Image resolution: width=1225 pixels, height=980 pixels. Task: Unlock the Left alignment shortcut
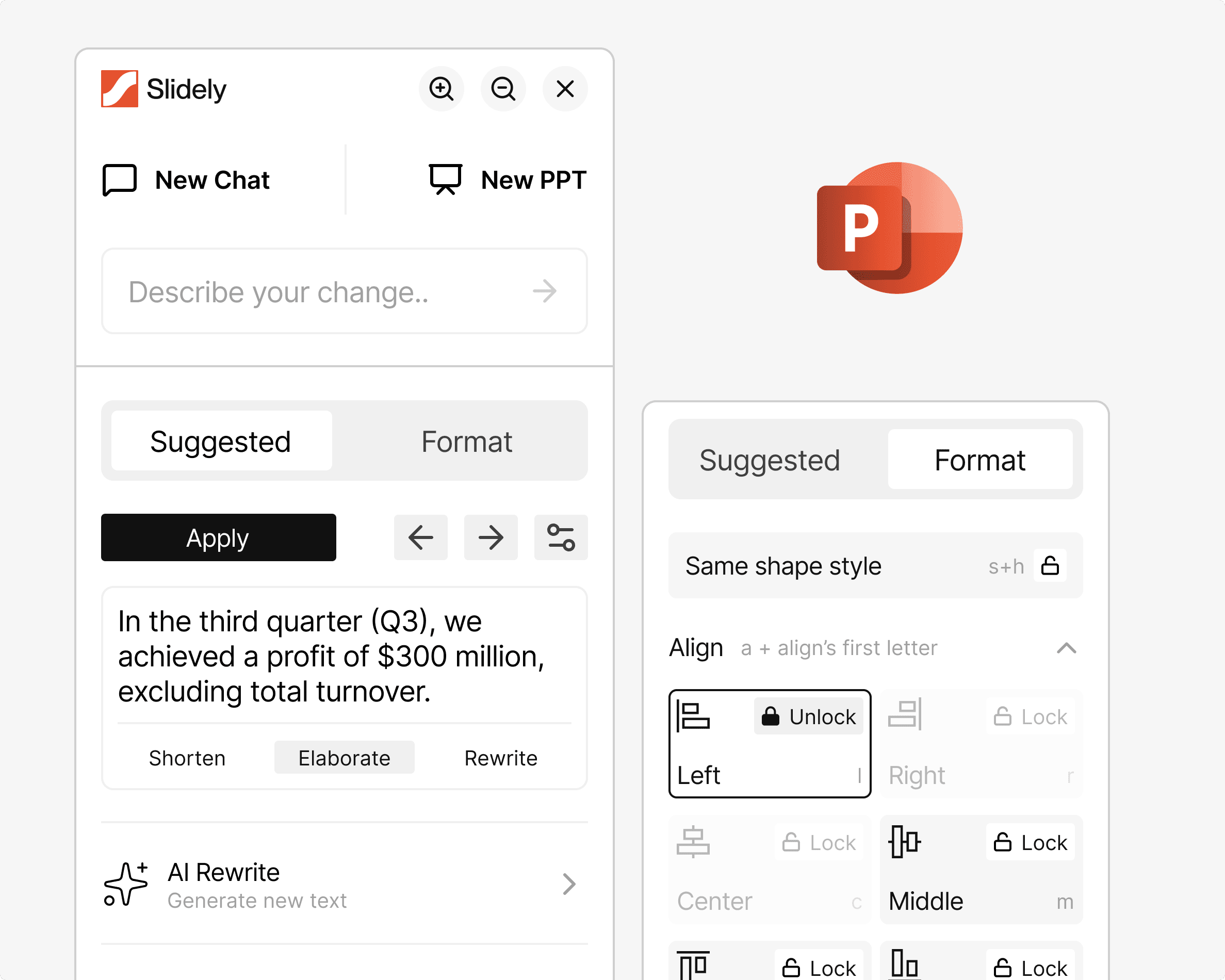click(x=809, y=716)
